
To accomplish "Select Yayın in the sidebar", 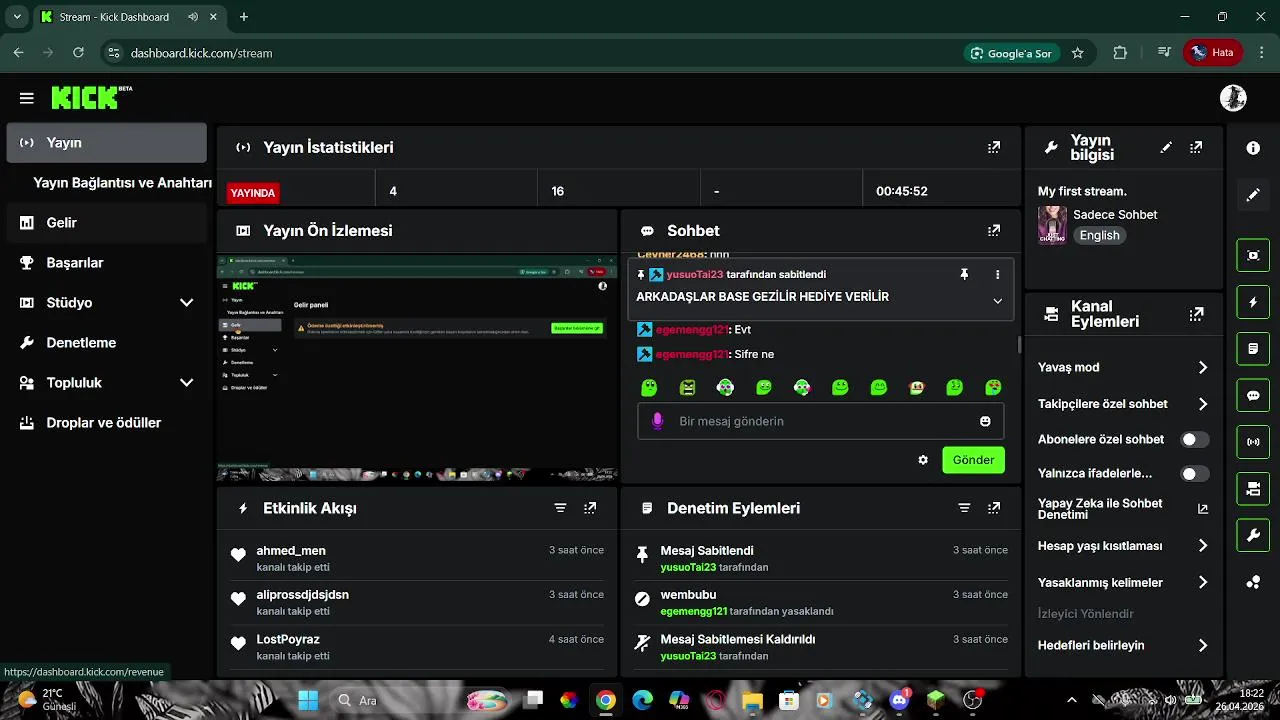I will [x=106, y=143].
